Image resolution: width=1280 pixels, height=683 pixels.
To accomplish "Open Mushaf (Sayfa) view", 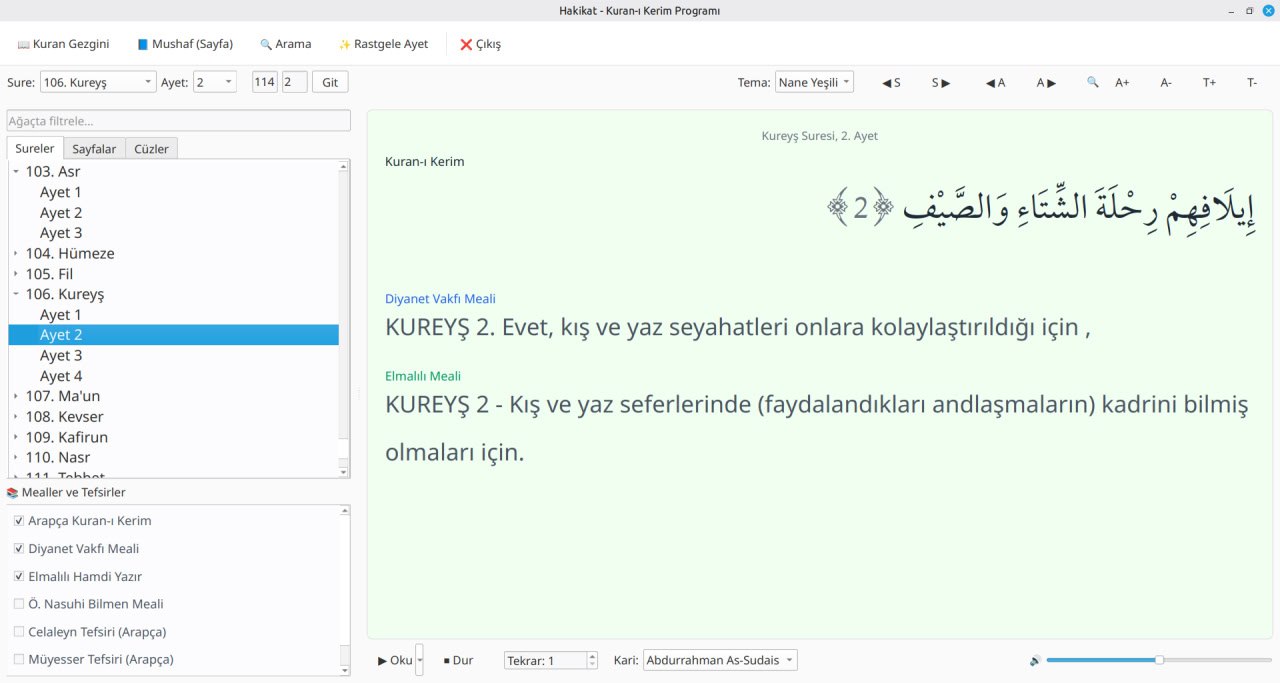I will click(x=185, y=44).
